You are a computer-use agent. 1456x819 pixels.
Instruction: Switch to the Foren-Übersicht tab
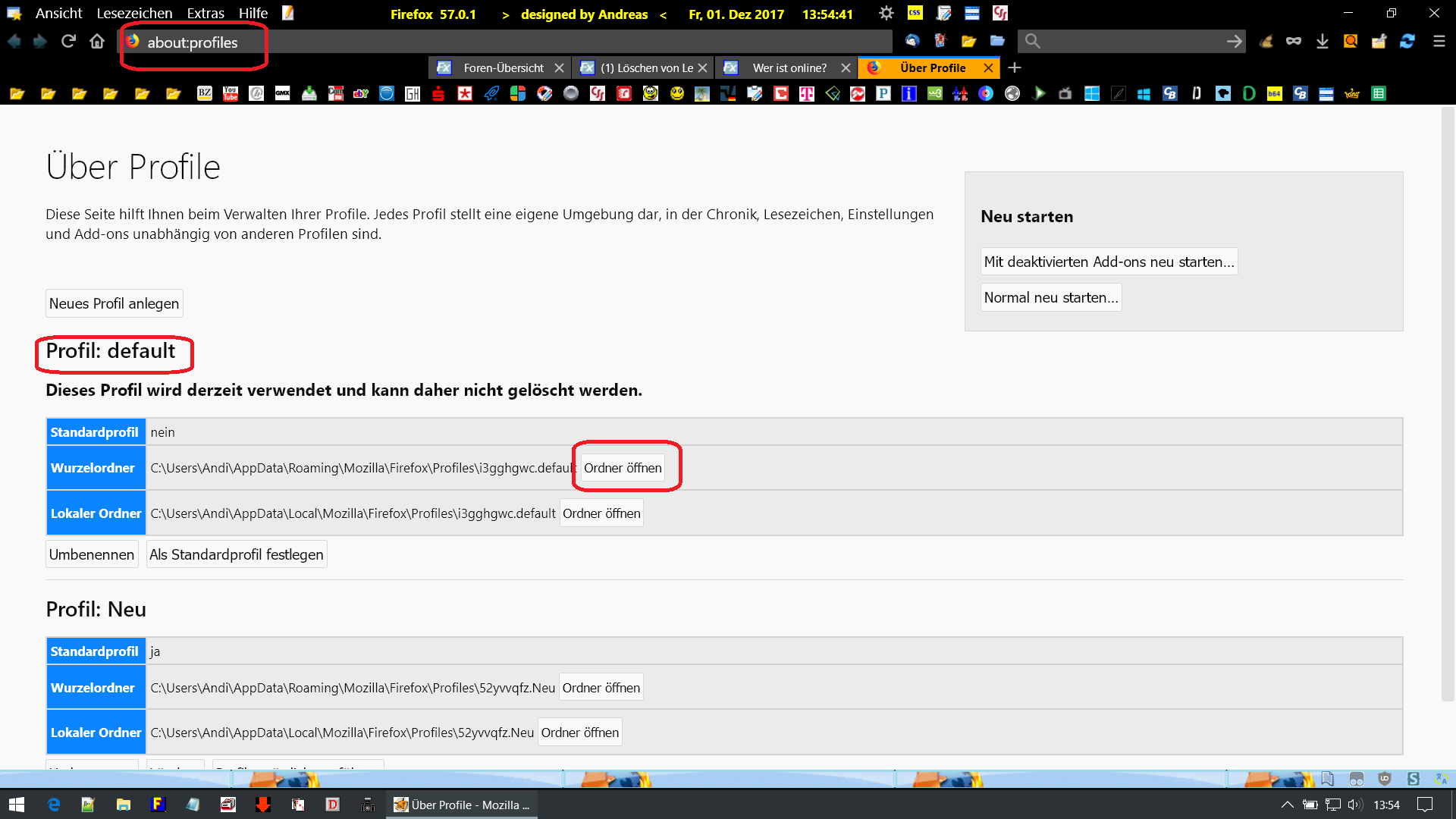coord(503,67)
